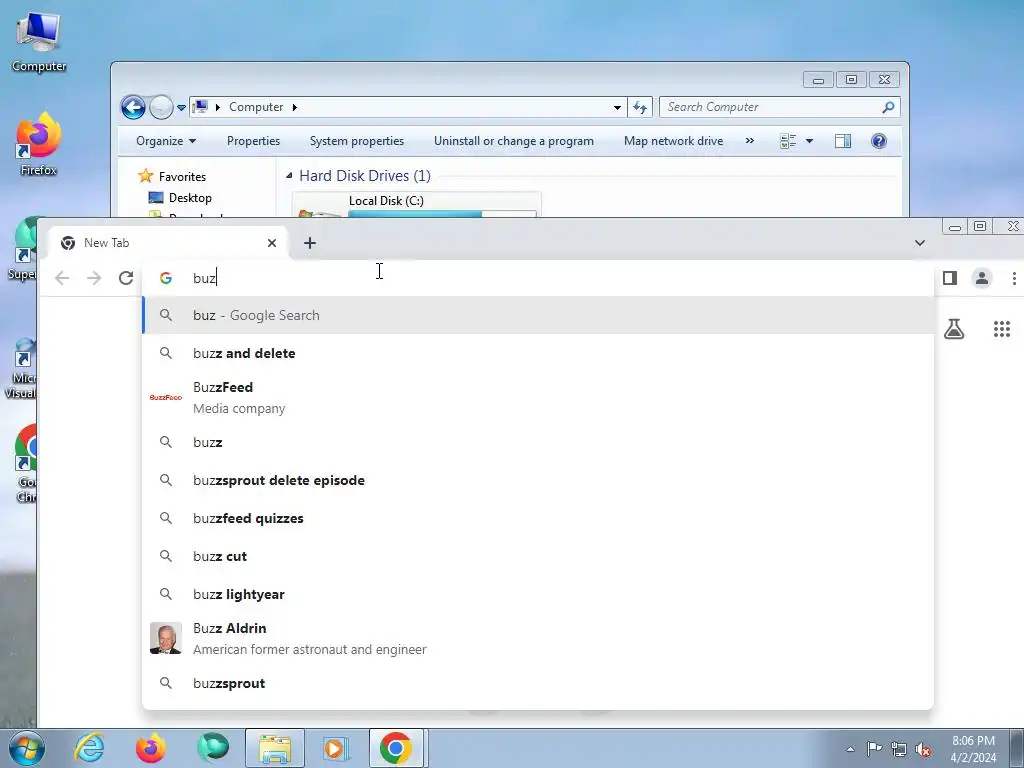Select plain 'buzz' suggestion
The width and height of the screenshot is (1024, 768).
point(538,442)
